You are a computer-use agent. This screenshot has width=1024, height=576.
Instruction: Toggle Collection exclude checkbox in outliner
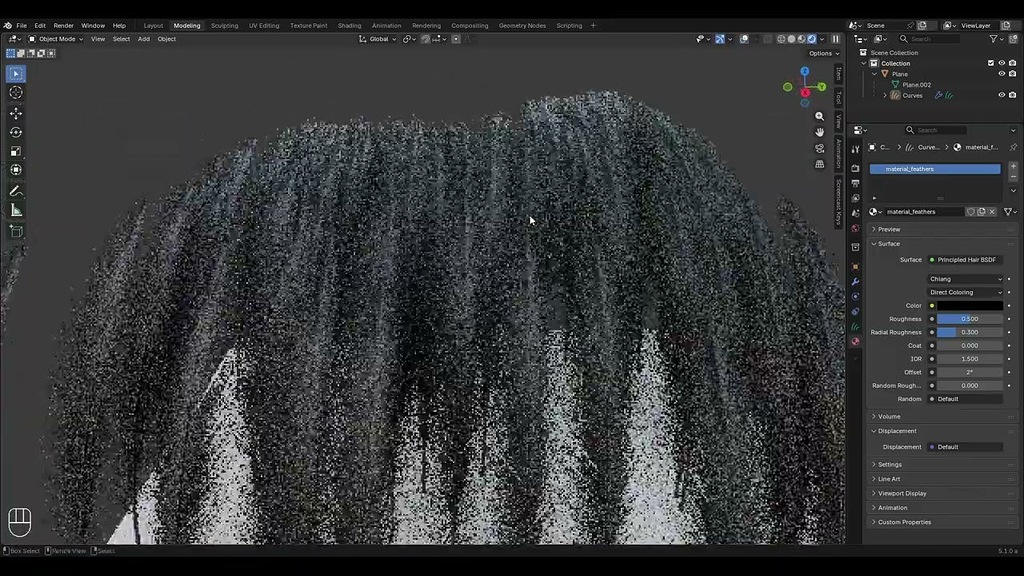point(991,63)
